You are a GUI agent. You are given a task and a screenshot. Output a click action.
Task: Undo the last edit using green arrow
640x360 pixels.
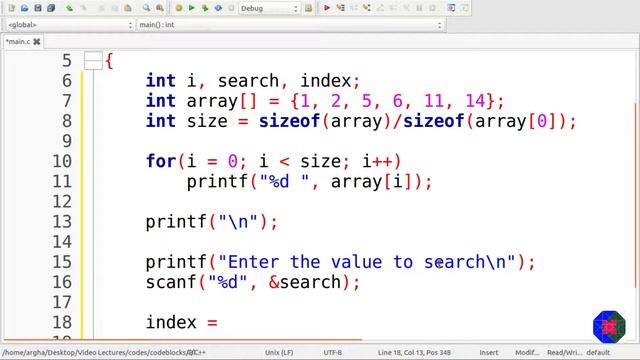tap(69, 8)
